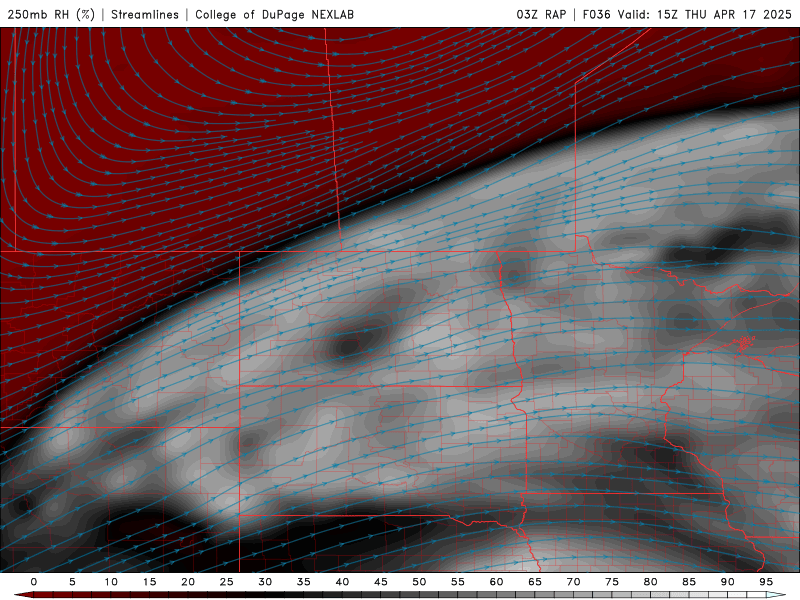
Task: Click the colorbar label '40'
Action: coord(342,582)
